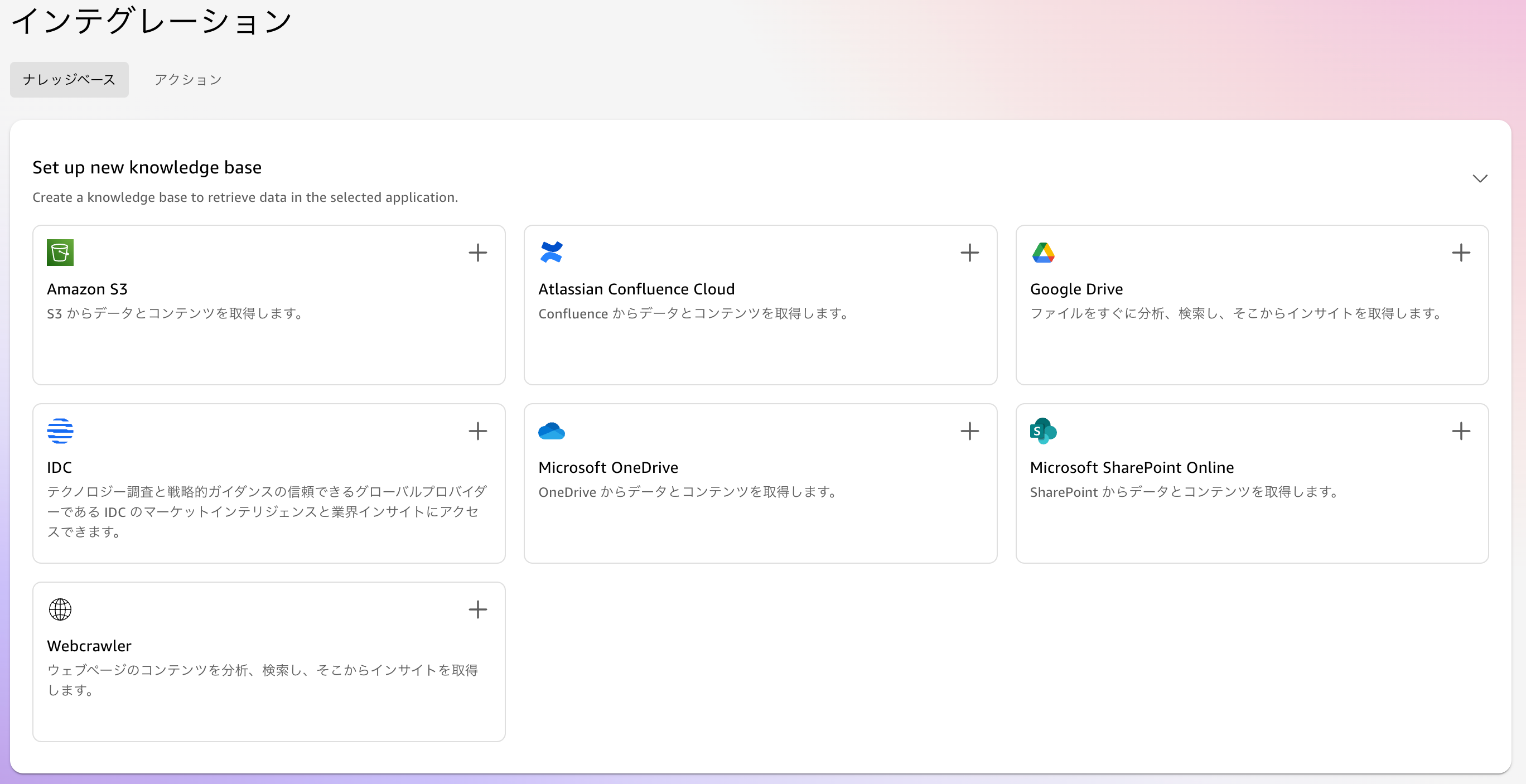Add Webcrawler with the plus icon
Image resolution: width=1526 pixels, height=784 pixels.
pyautogui.click(x=477, y=609)
